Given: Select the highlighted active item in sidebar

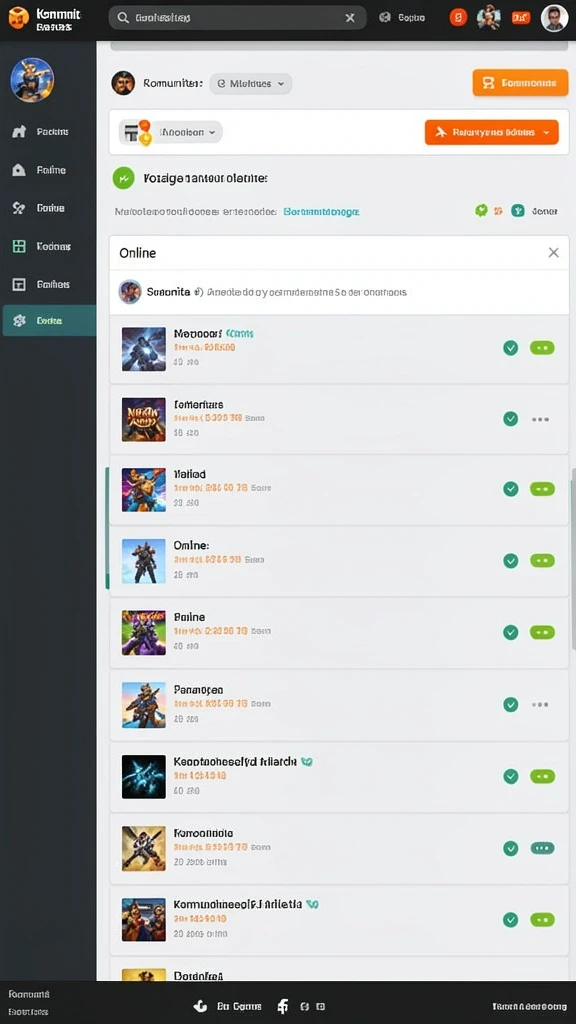Looking at the screenshot, I should pos(49,321).
